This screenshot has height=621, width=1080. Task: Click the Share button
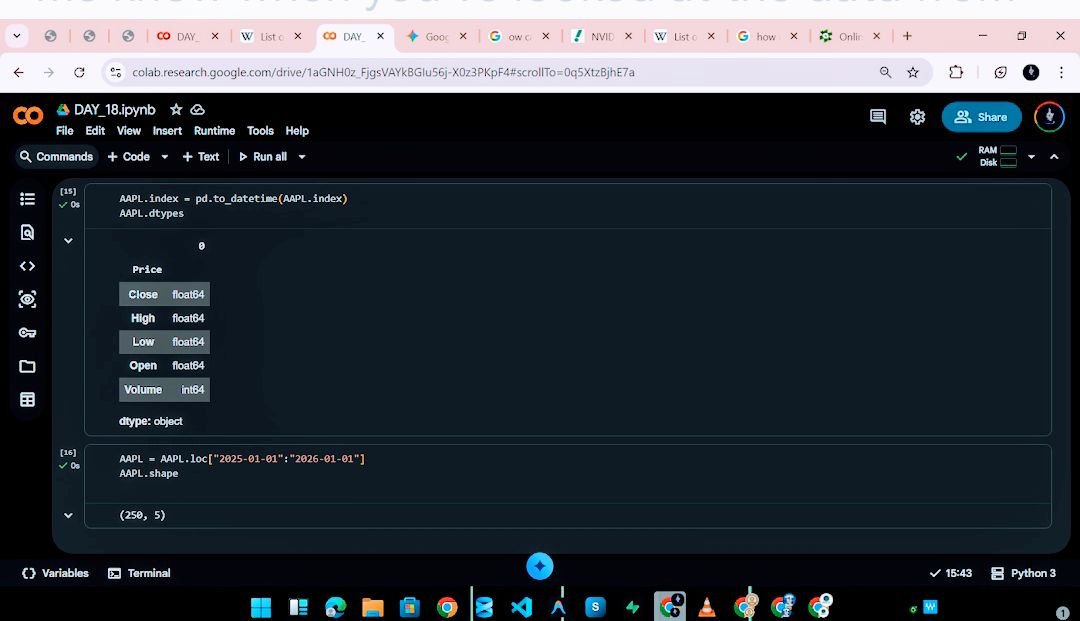tap(981, 117)
